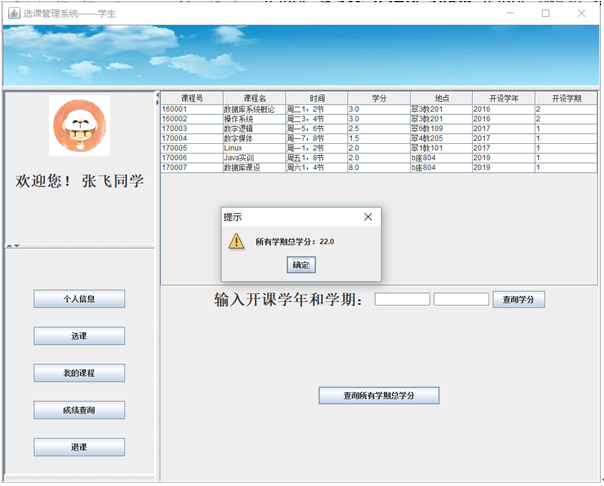Confirm the dialog with 确定
This screenshot has height=486, width=604.
coord(301,265)
